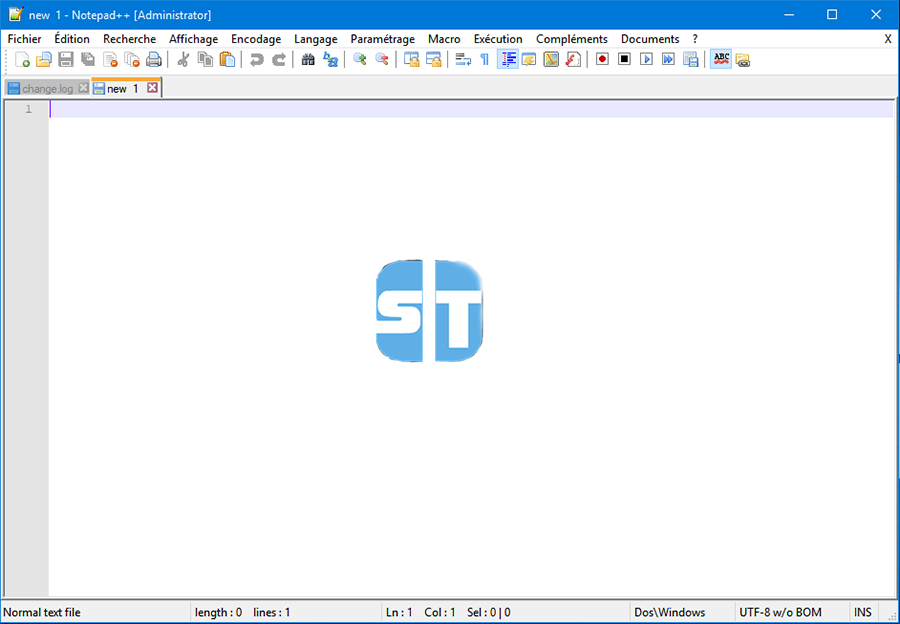
Task: Toggle the document map icon
Action: click(x=551, y=59)
